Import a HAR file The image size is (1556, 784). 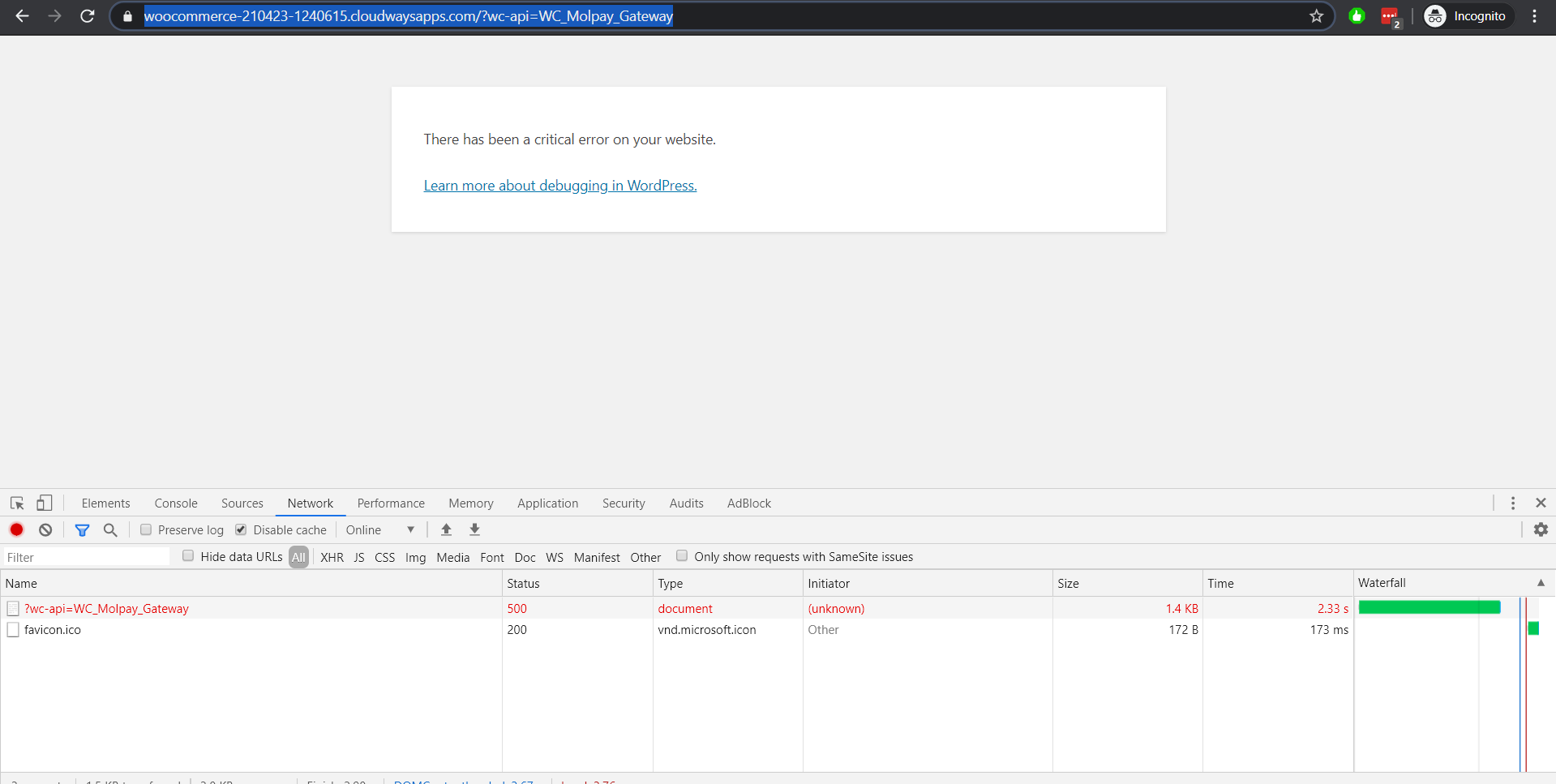coord(445,529)
